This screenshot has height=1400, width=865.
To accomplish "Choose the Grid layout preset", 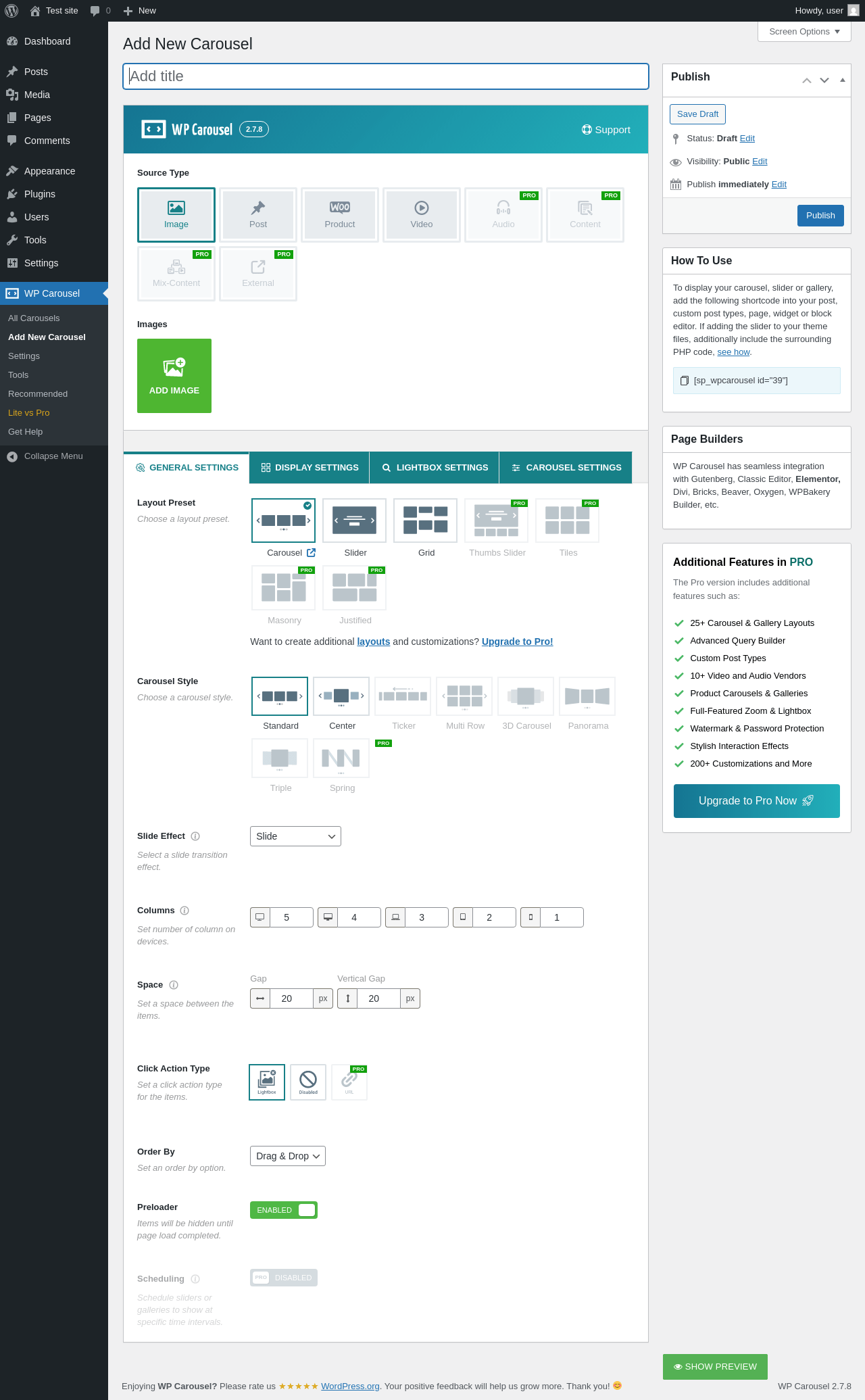I will pos(425,521).
